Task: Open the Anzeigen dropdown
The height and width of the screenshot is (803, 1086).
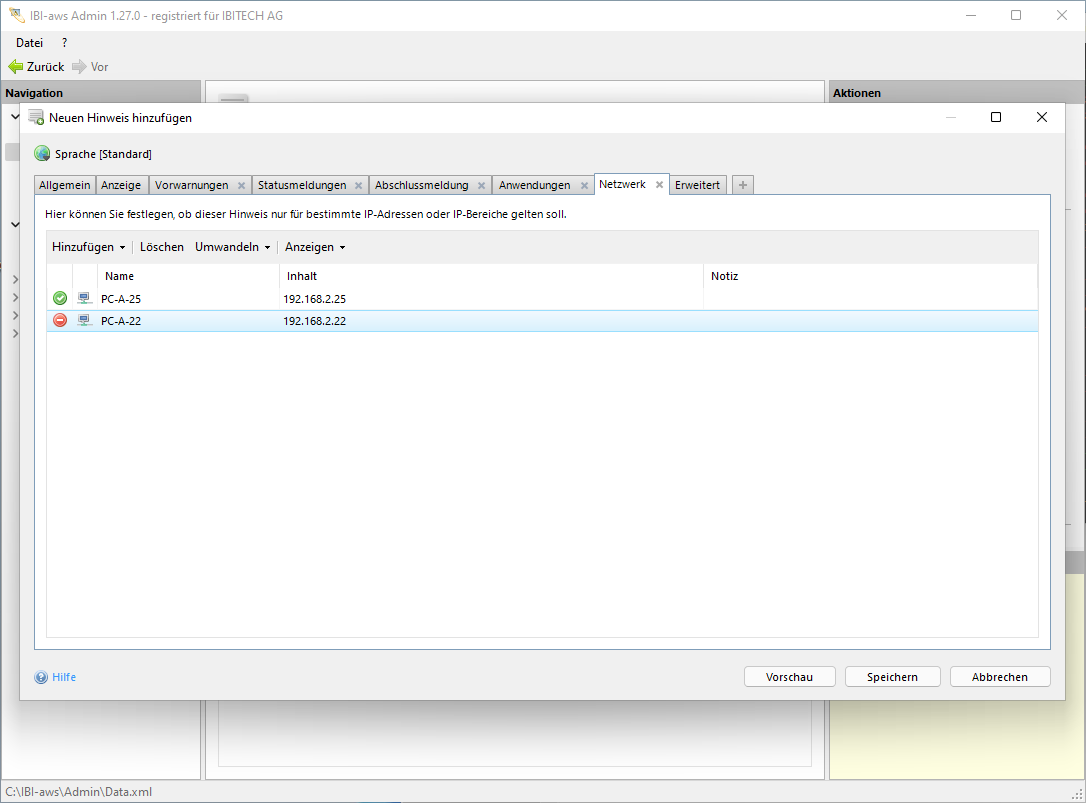Action: 315,247
